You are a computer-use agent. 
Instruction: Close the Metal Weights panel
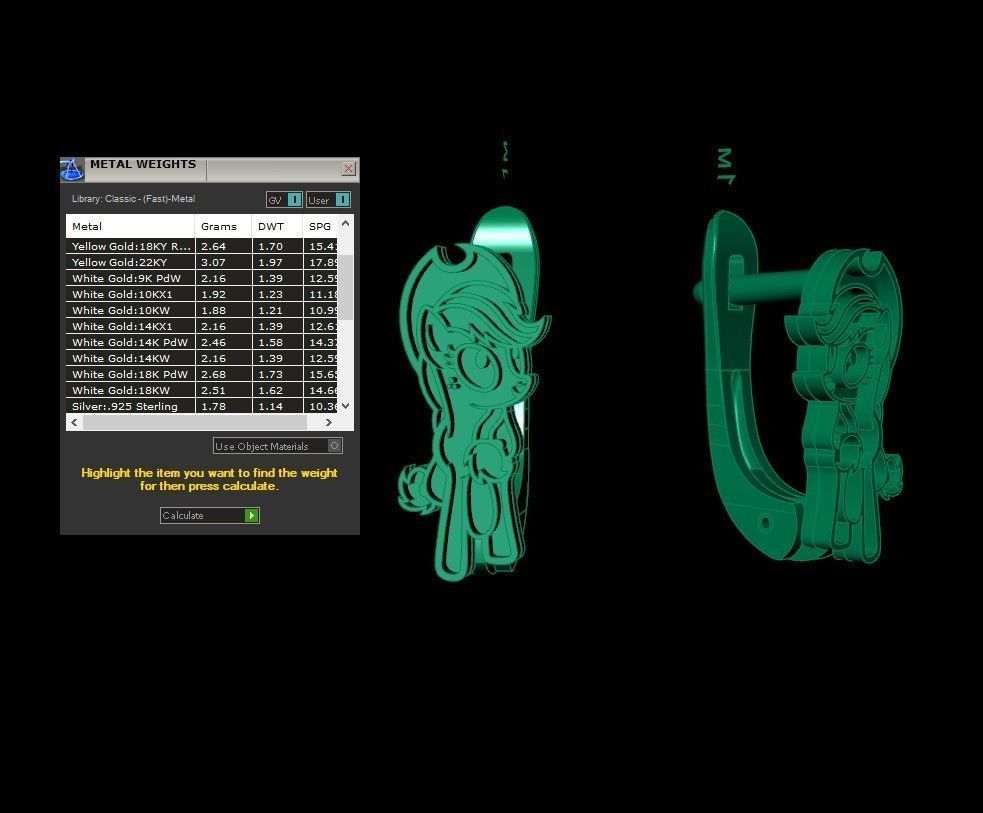349,169
